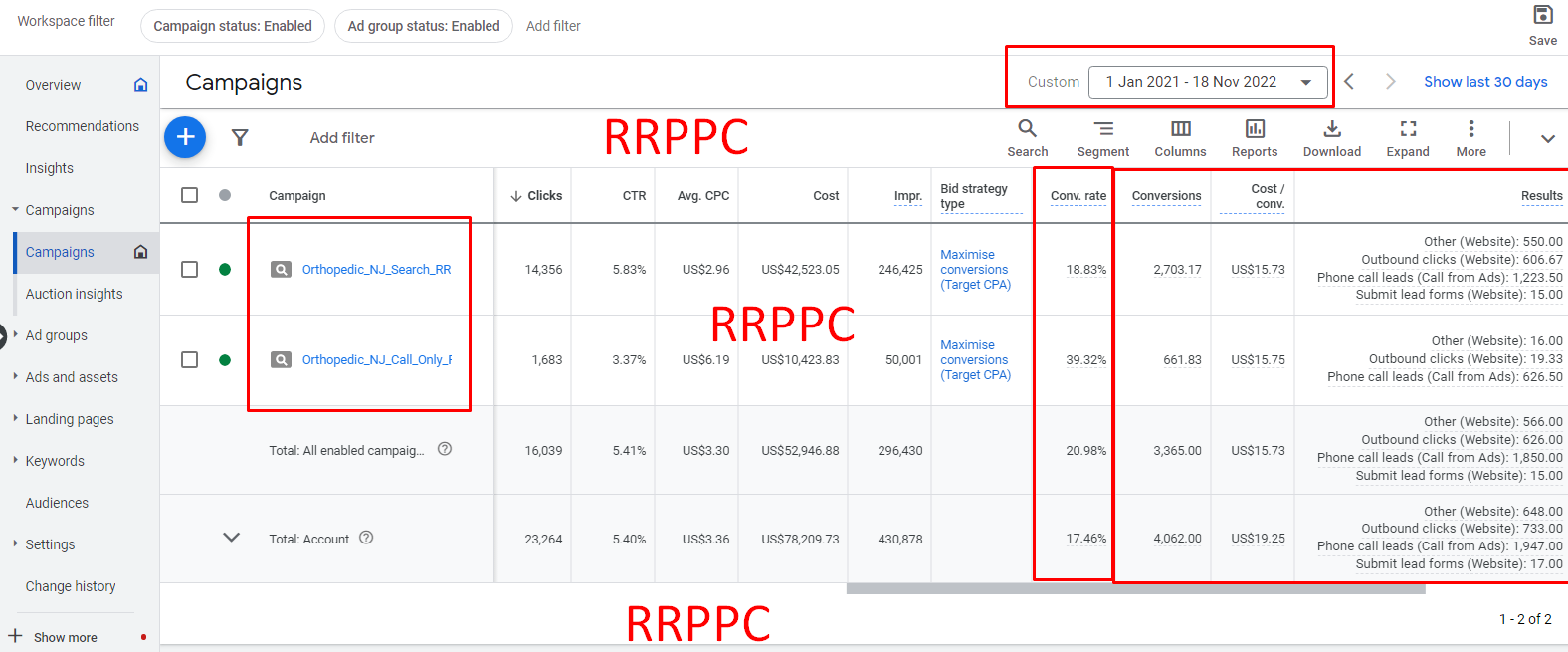Expand the Total: Account row chevron
1568x652 pixels.
pyautogui.click(x=232, y=538)
